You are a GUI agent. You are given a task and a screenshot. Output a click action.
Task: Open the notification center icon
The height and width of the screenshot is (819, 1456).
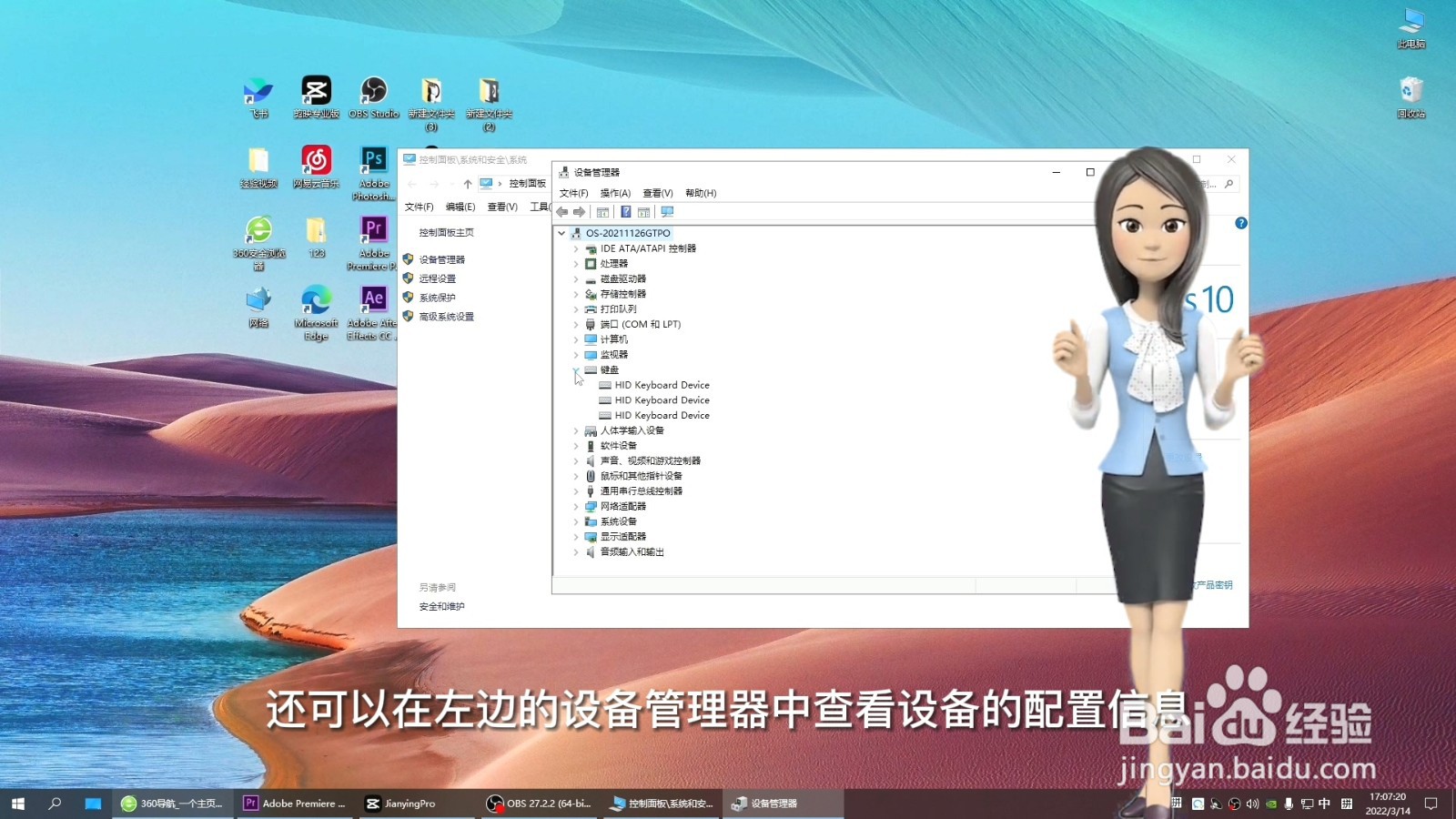pos(1431,804)
